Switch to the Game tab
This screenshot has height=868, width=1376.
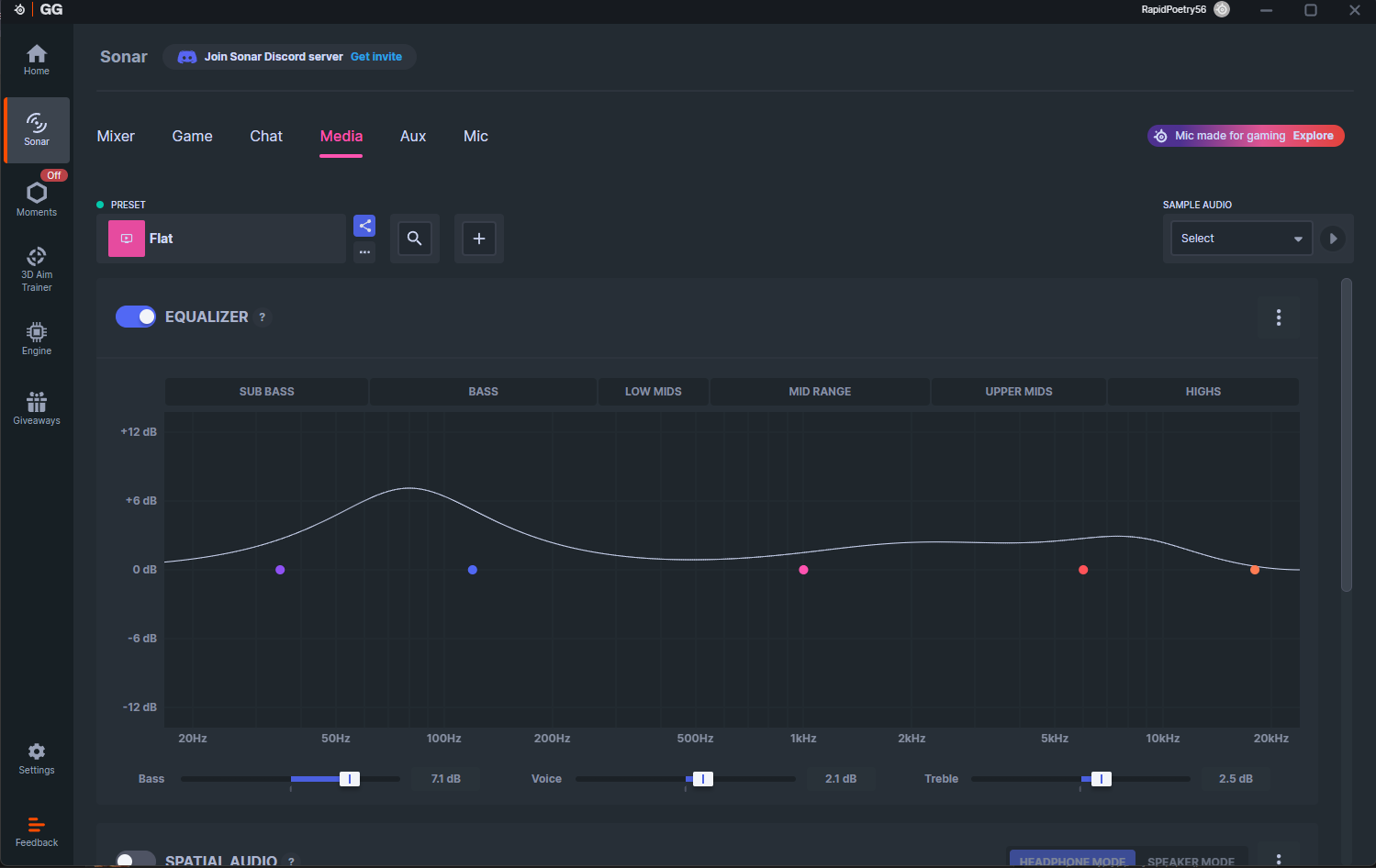point(192,136)
